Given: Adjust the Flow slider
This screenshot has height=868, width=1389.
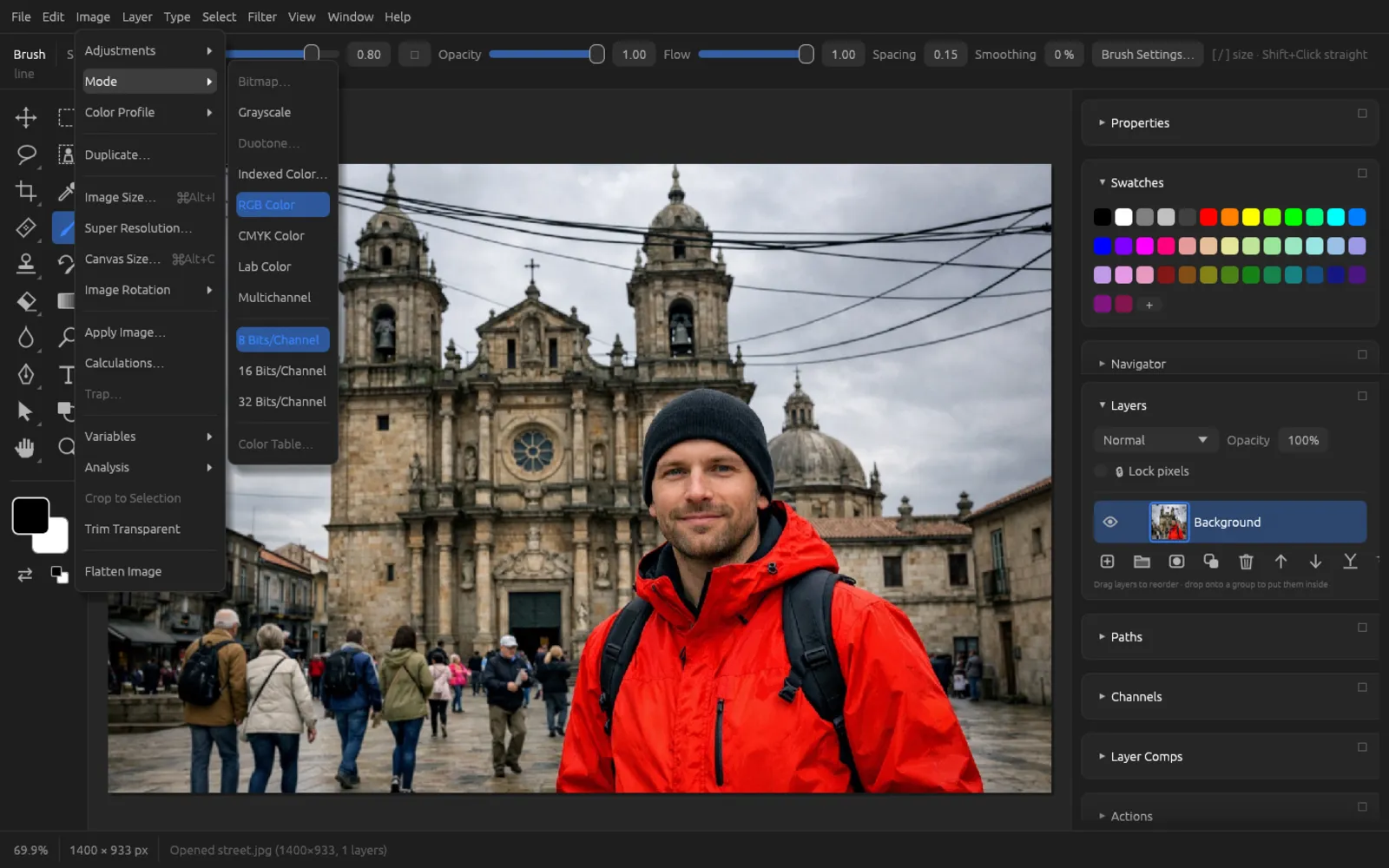Looking at the screenshot, I should tap(755, 55).
